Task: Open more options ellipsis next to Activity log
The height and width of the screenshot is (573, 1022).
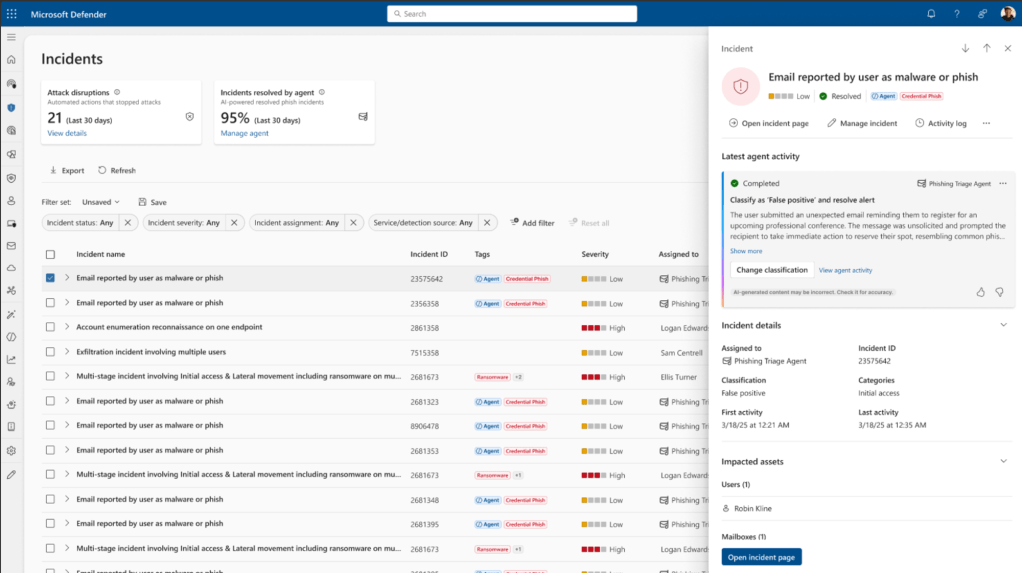Action: coord(986,123)
